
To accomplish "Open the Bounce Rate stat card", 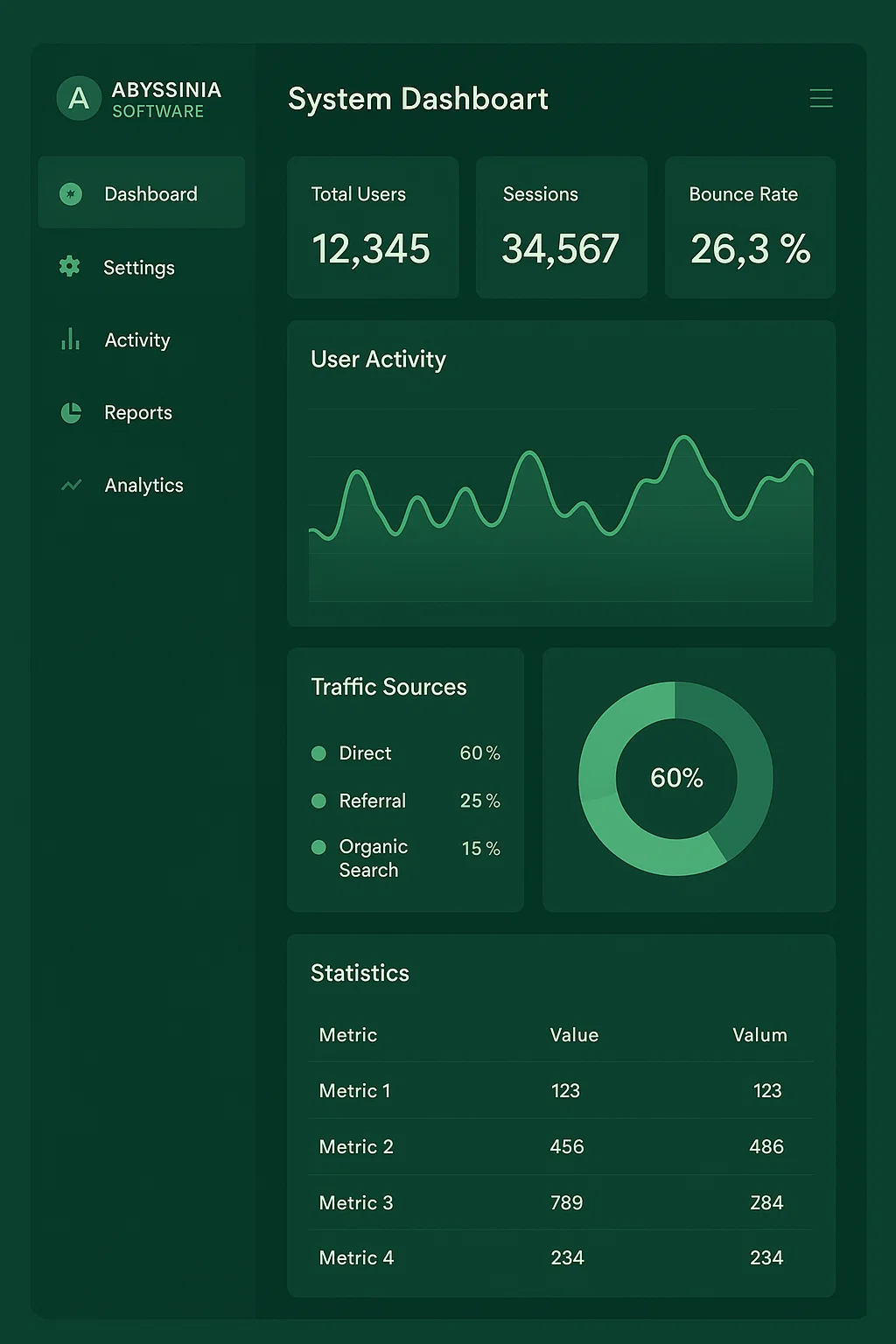I will pos(750,227).
